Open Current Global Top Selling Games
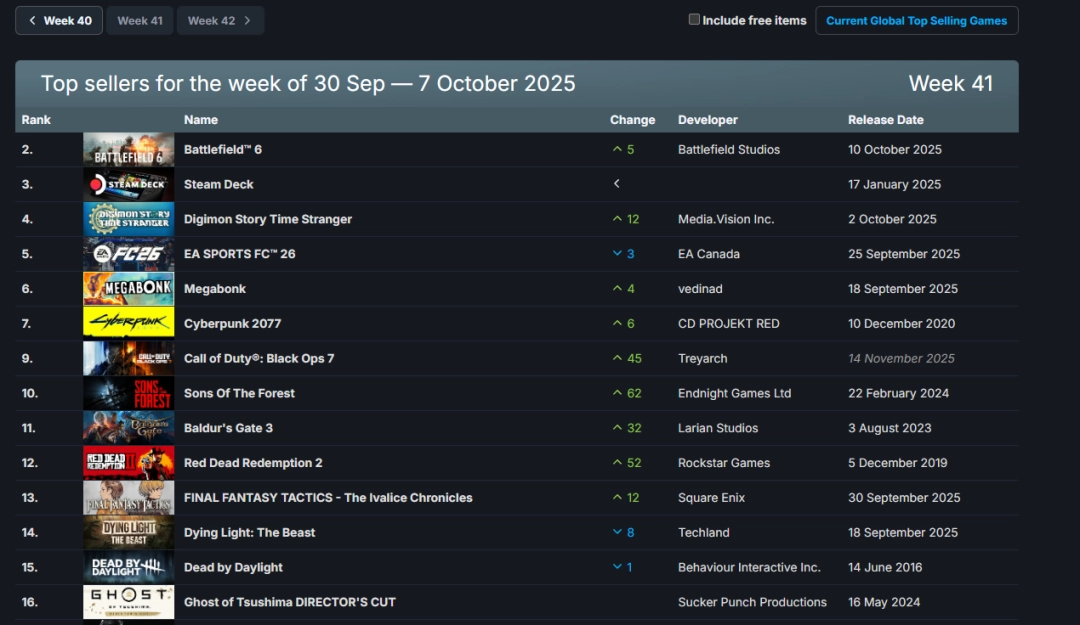Screen dimensions: 1080x625 917,20
